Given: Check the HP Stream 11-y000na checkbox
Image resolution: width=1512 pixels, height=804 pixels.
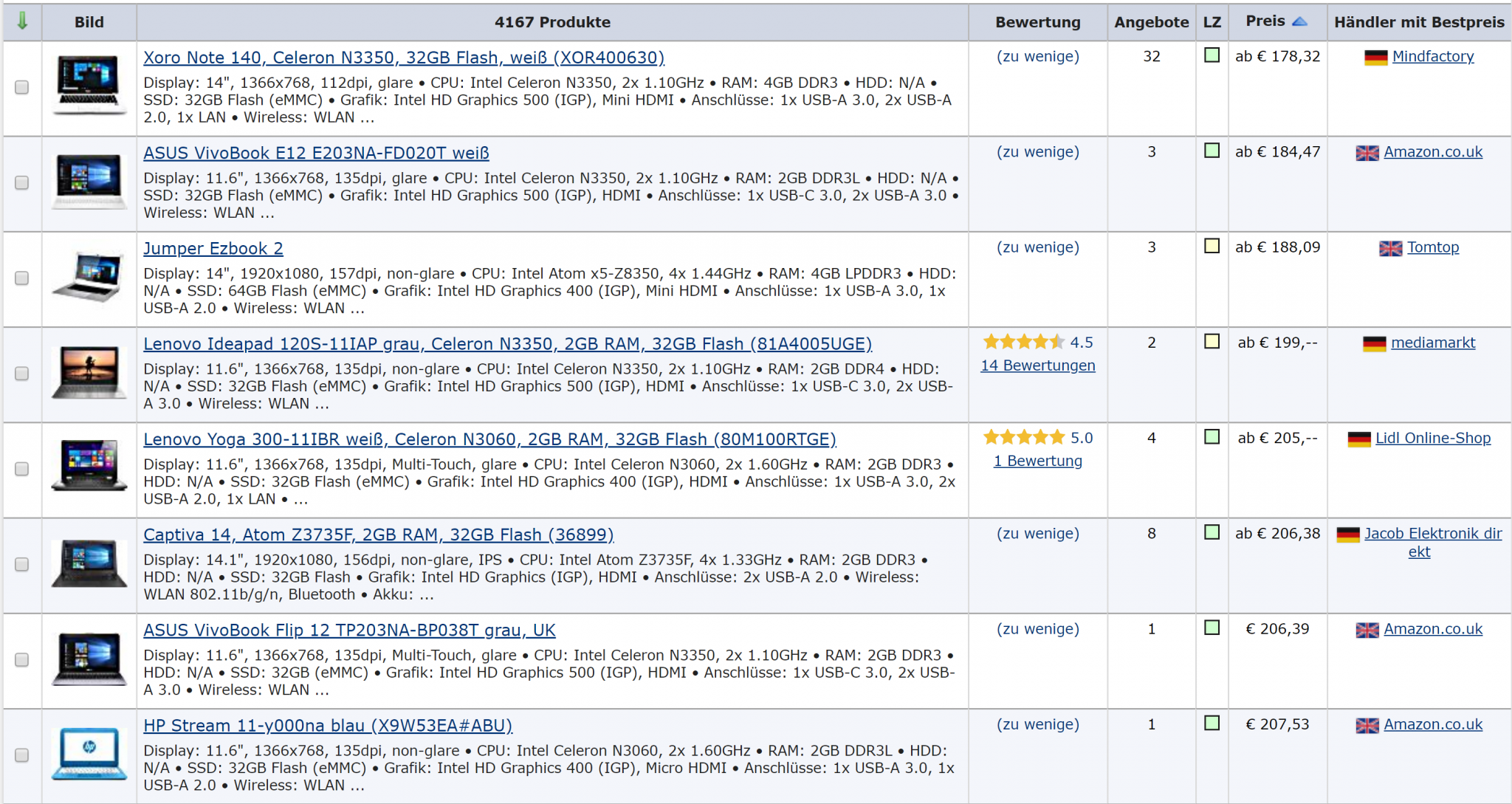Looking at the screenshot, I should [22, 755].
